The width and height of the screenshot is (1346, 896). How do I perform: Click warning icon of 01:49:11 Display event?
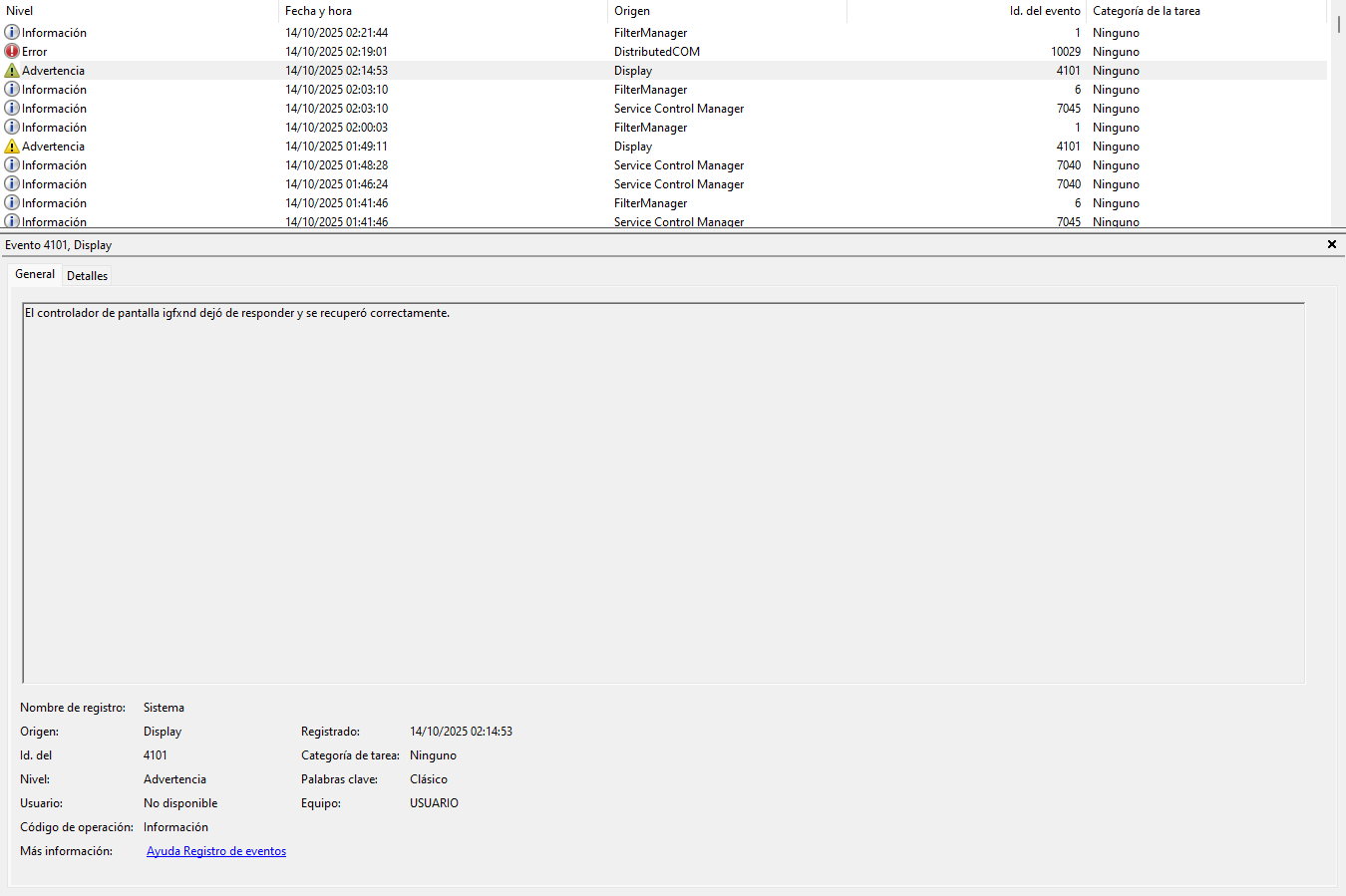(x=12, y=147)
